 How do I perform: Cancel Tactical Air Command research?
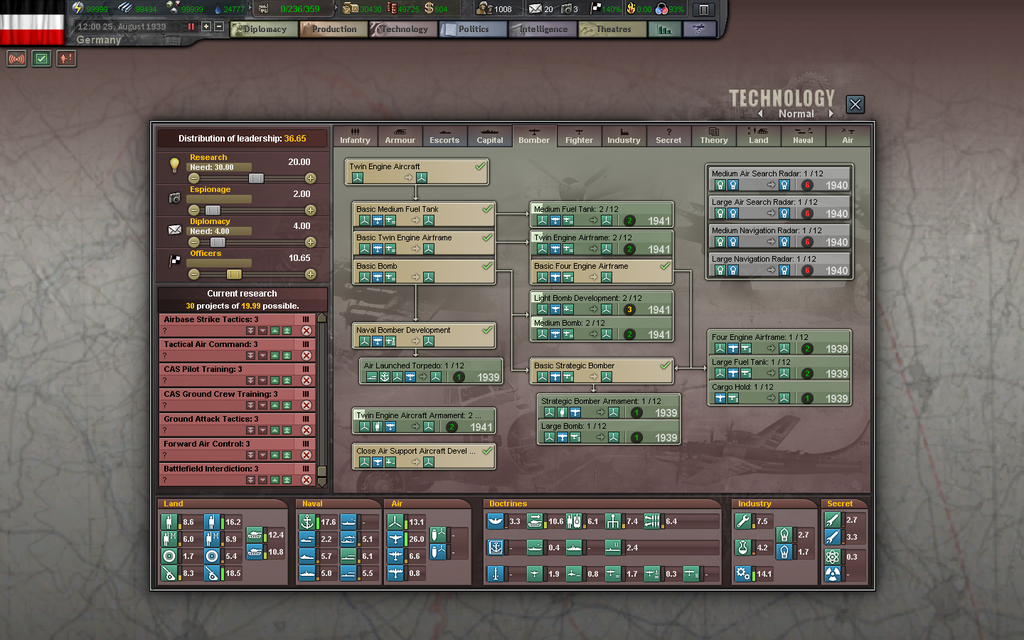[306, 355]
